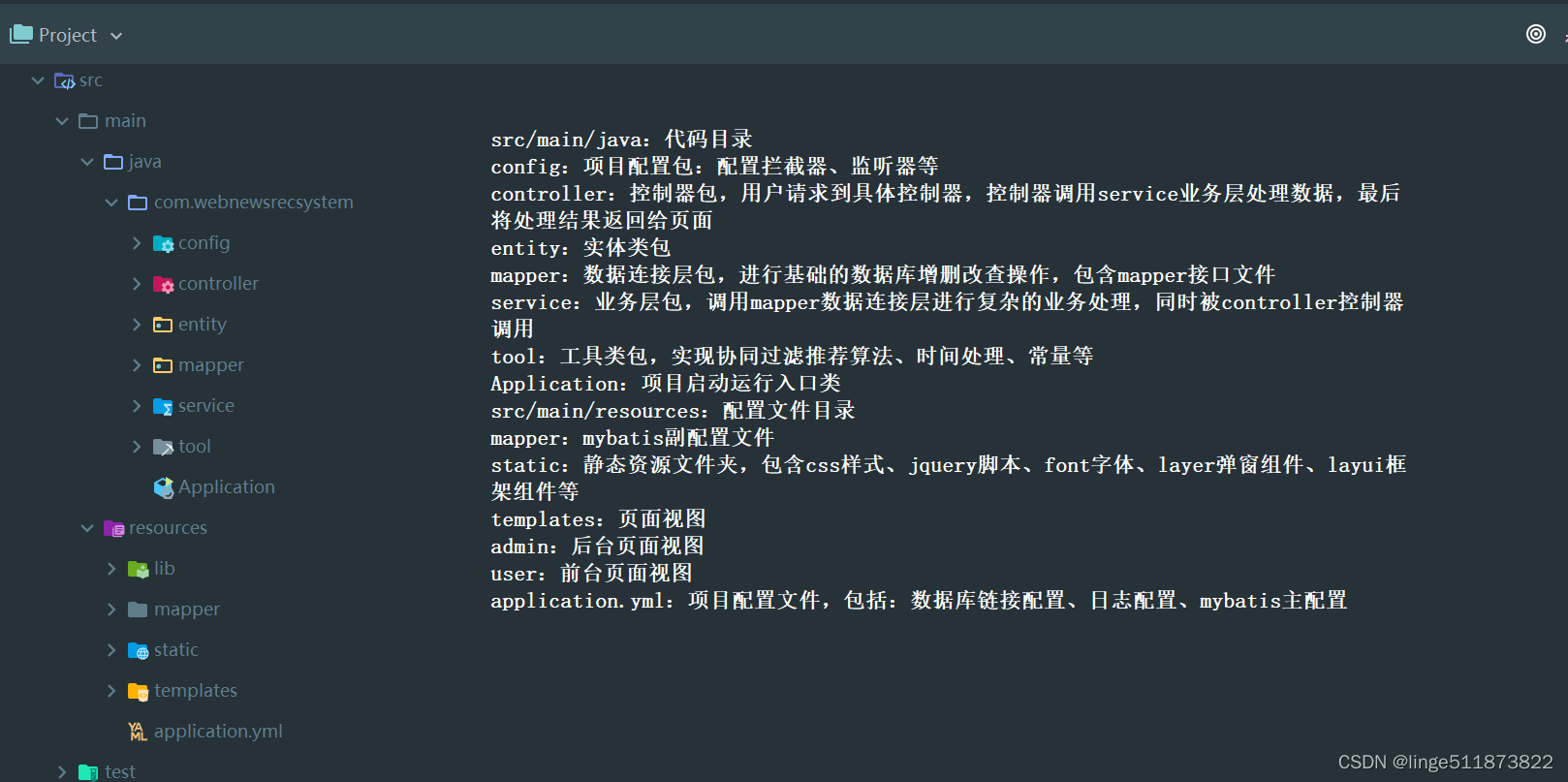
Task: Click the Application class icon
Action: tap(164, 487)
